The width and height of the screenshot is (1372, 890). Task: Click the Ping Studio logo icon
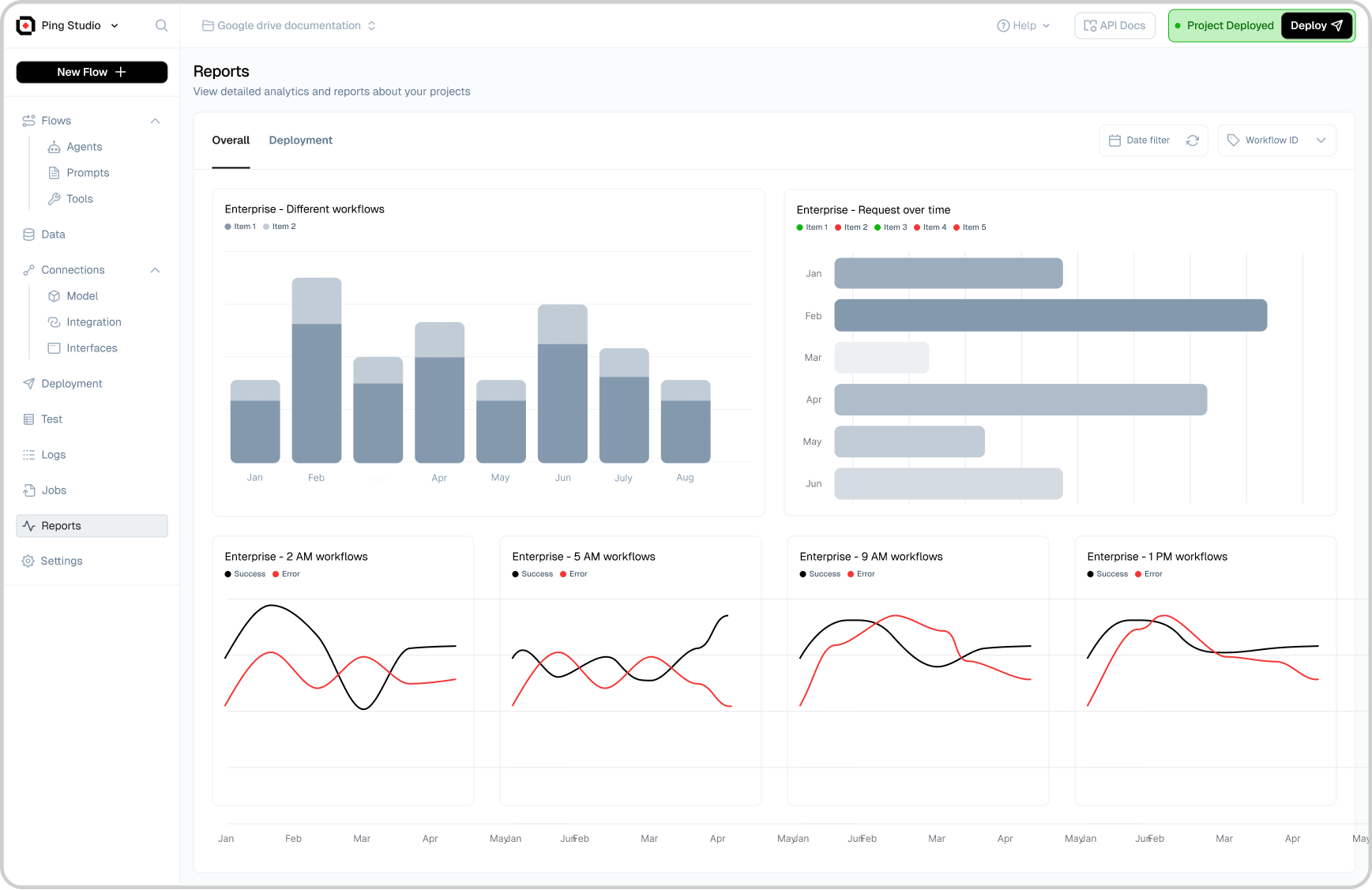click(x=25, y=25)
